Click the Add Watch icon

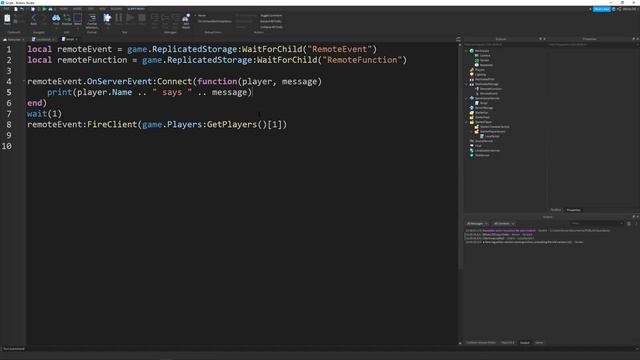tap(186, 18)
